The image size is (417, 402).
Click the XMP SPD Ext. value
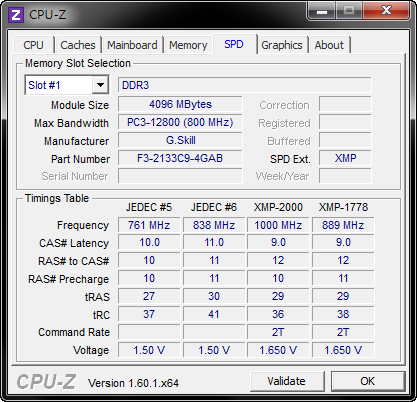point(345,158)
